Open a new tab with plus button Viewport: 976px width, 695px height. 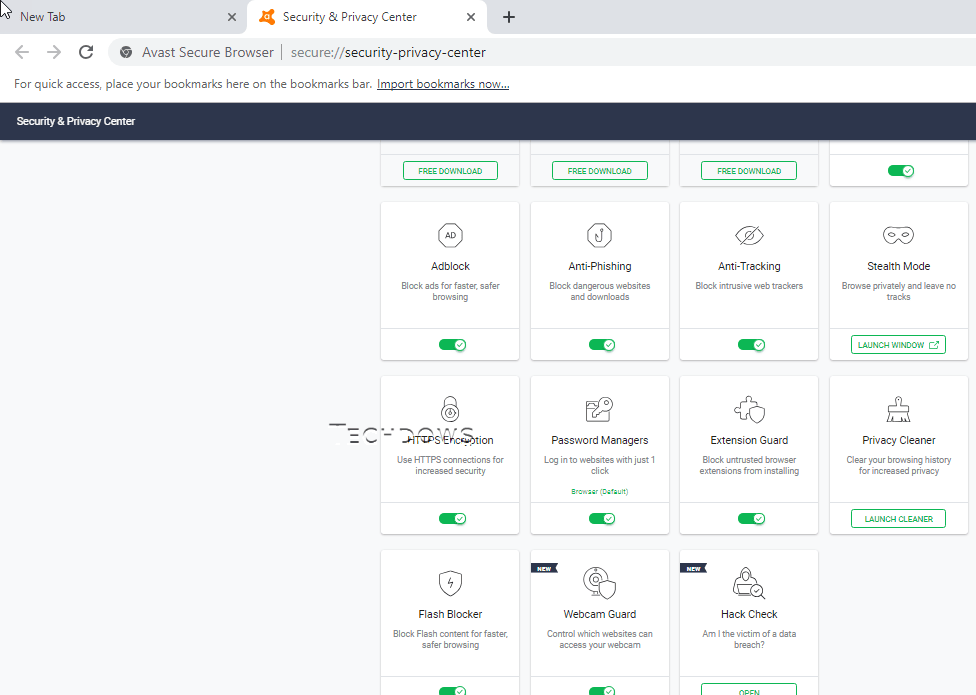[509, 17]
